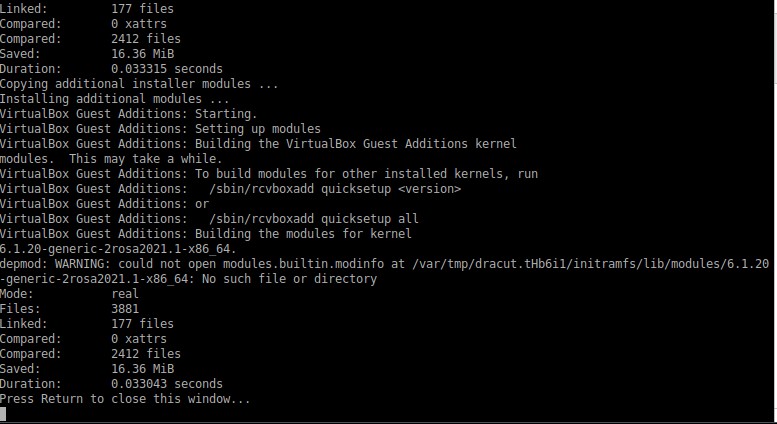The height and width of the screenshot is (424, 777).
Task: Click the "Press Return to close this window..." line
Action: [125, 399]
